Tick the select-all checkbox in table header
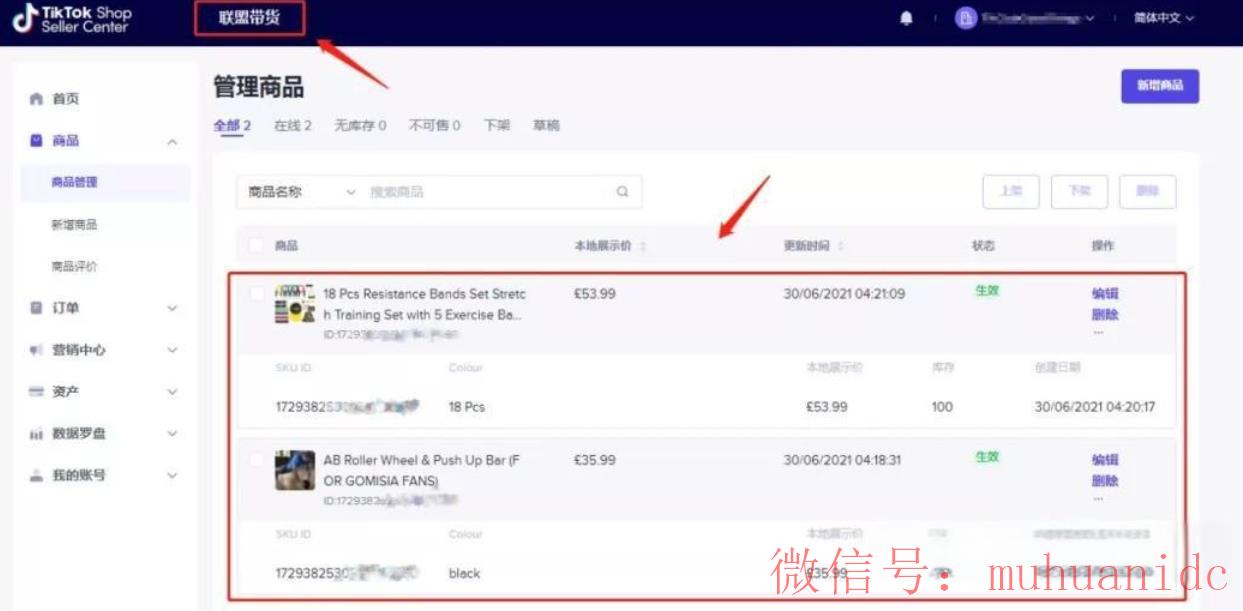The width and height of the screenshot is (1243, 611). click(x=257, y=246)
